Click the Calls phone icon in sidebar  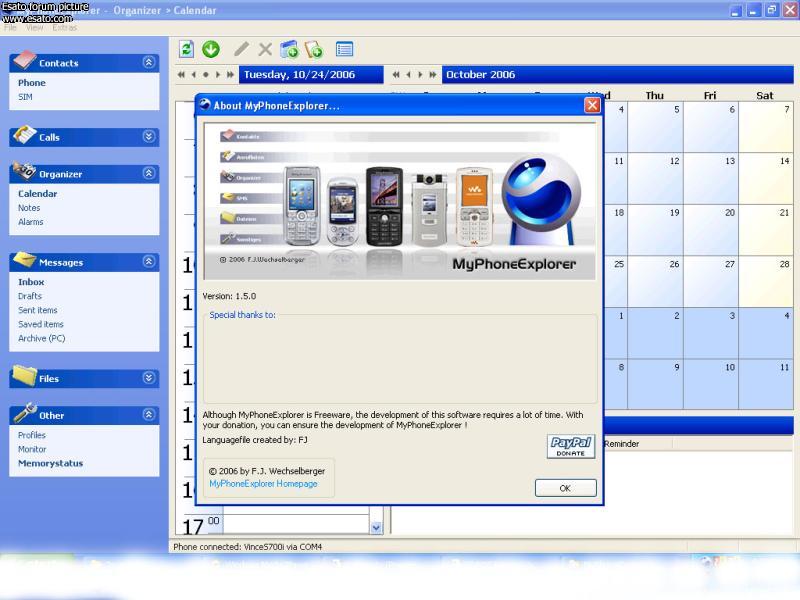[x=24, y=135]
